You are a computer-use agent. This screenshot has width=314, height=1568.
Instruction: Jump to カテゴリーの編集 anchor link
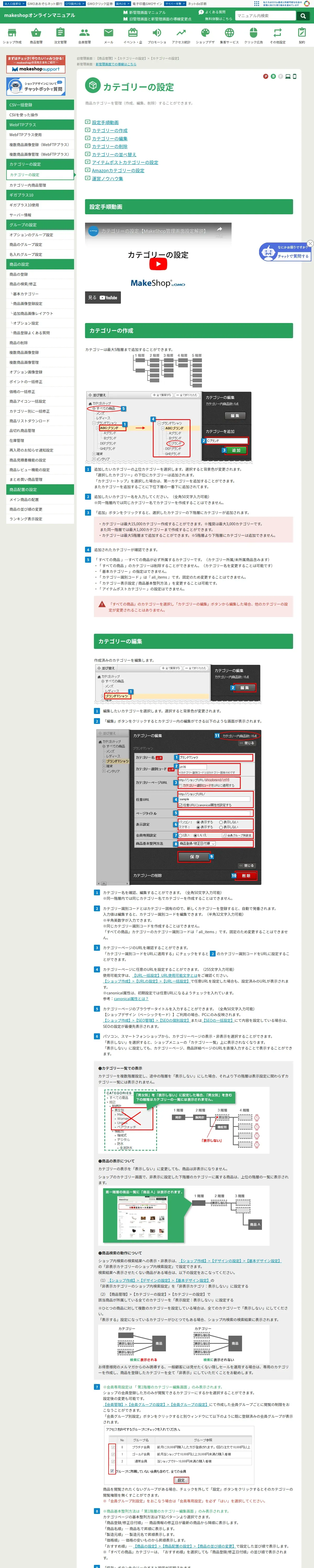click(110, 138)
